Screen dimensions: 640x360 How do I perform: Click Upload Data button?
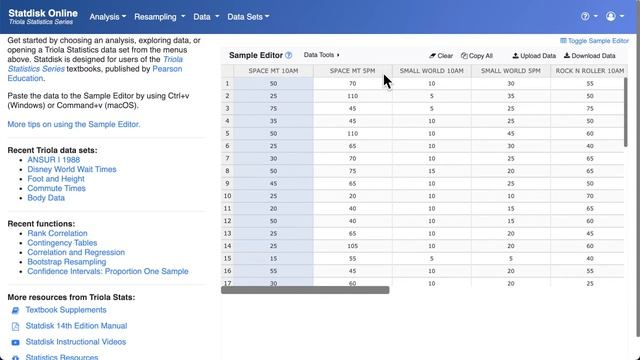534,56
